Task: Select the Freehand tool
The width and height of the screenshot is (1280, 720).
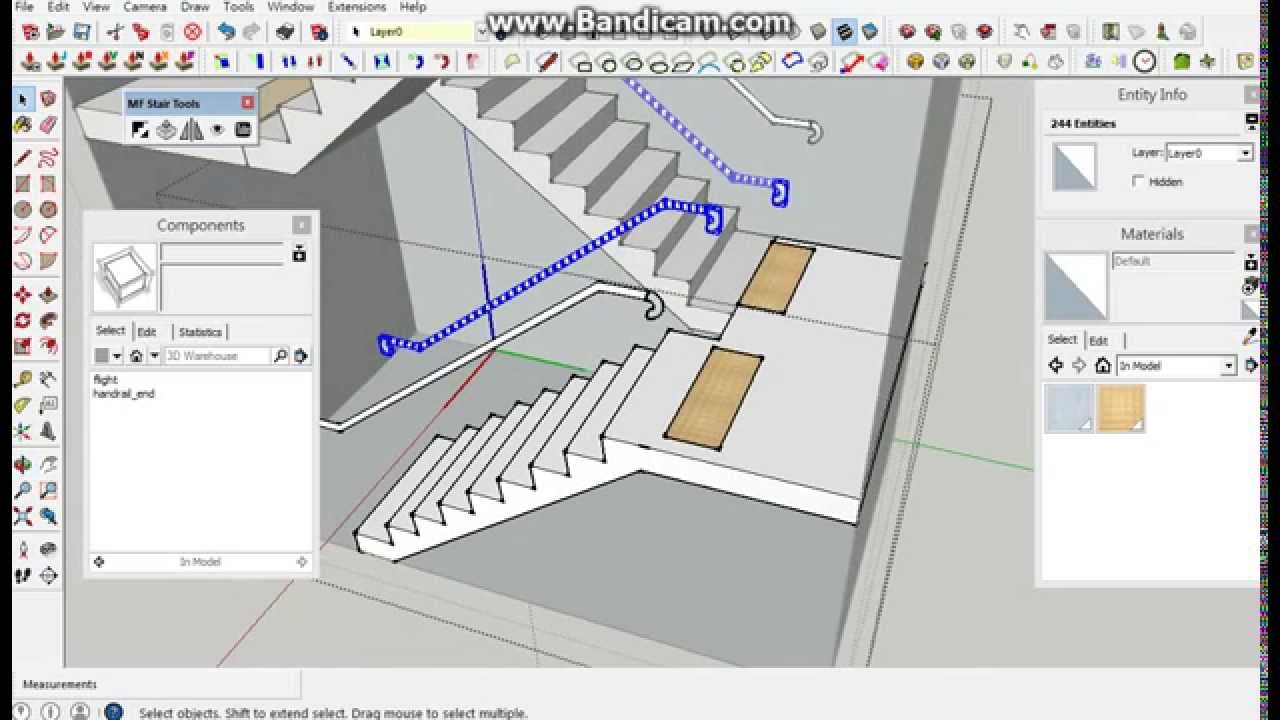Action: click(48, 158)
